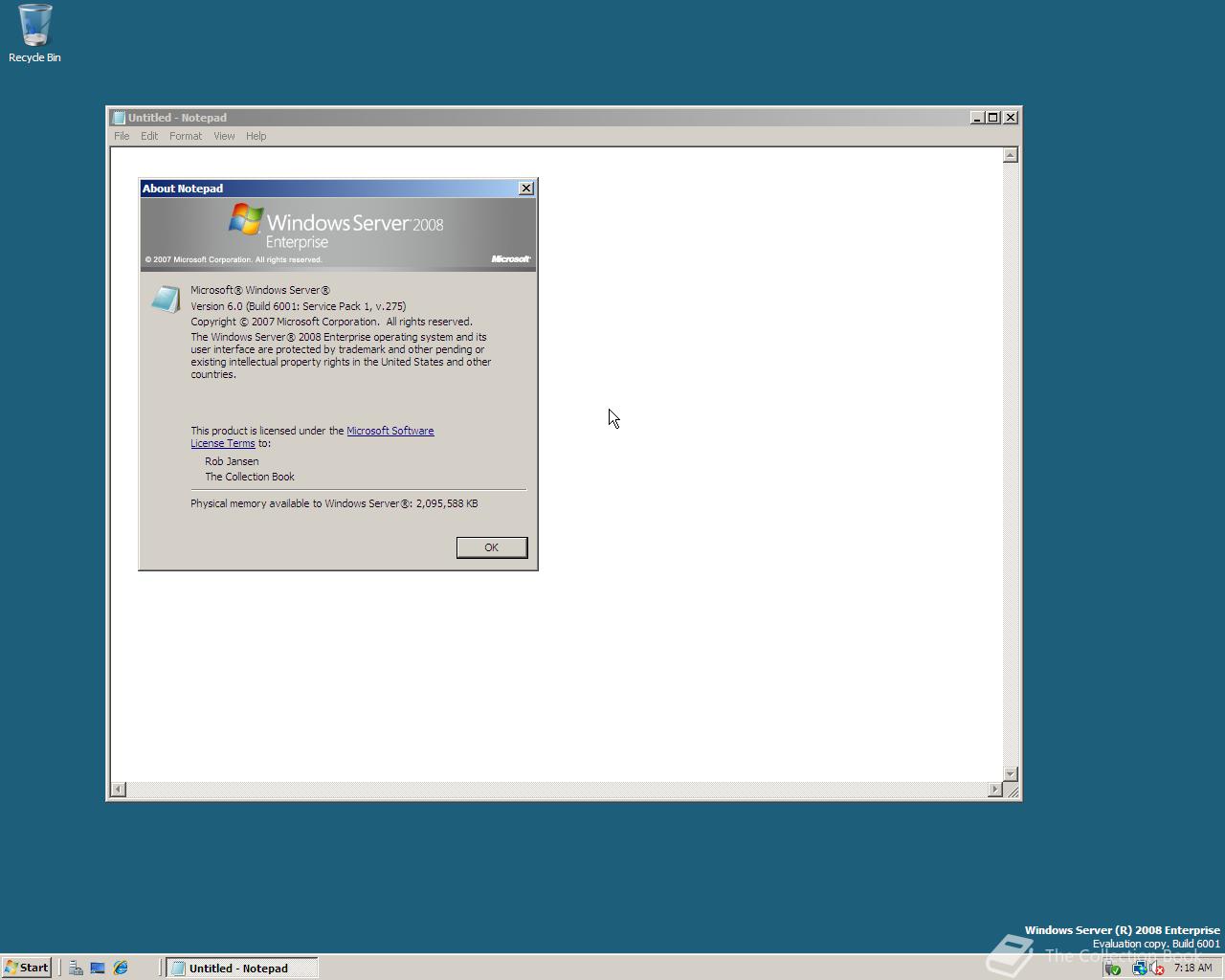
Task: Maximize the Notepad window
Action: (x=993, y=118)
